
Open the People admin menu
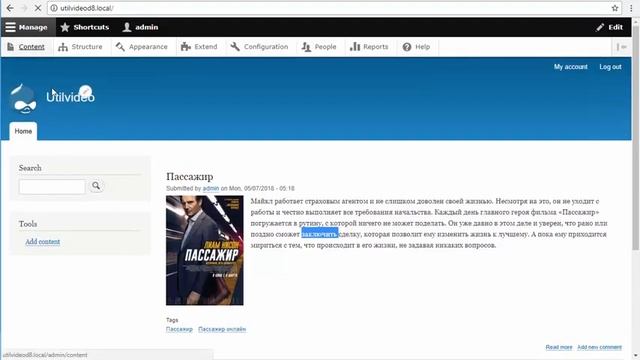(319, 47)
